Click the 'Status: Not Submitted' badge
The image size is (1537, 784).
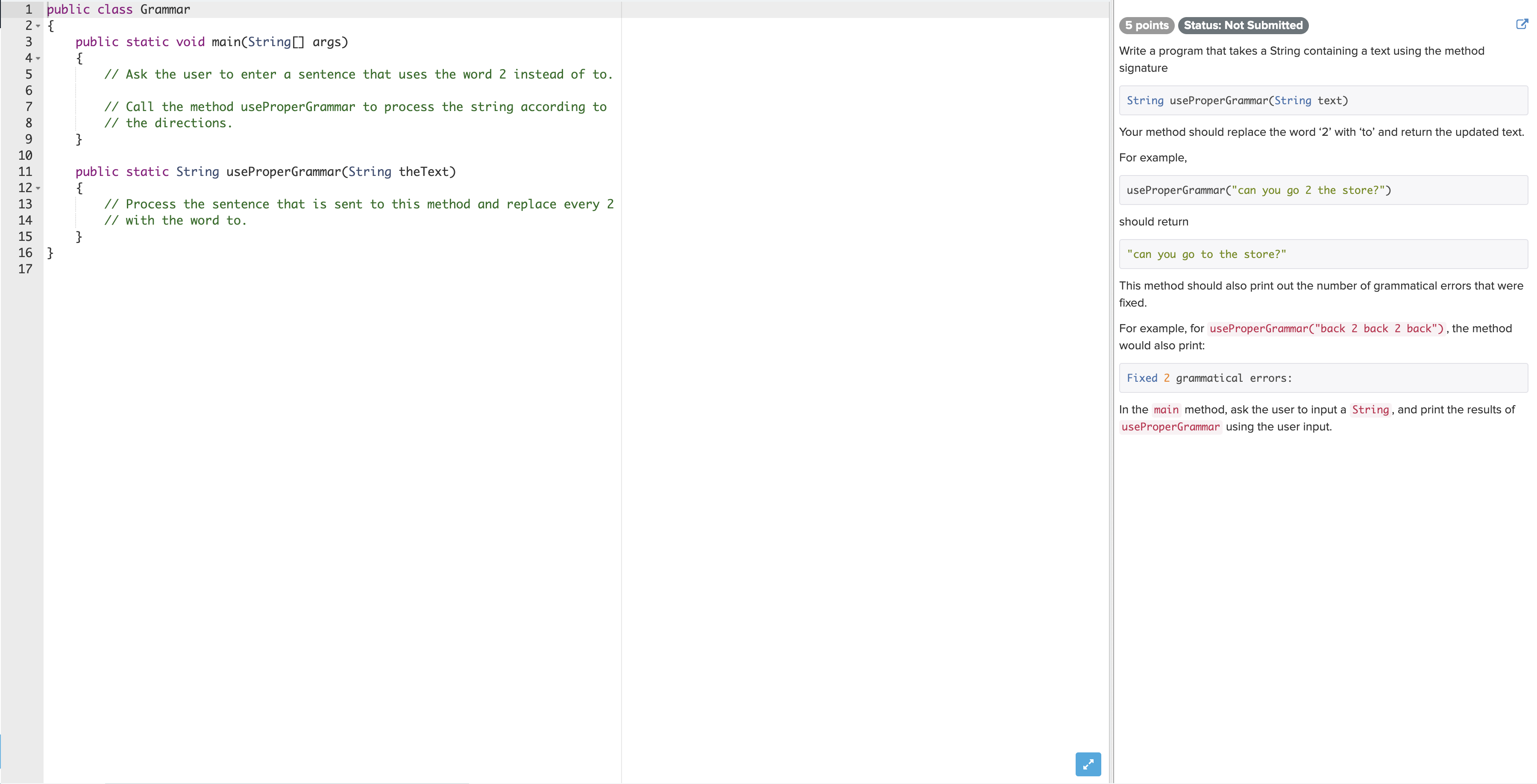click(x=1243, y=25)
